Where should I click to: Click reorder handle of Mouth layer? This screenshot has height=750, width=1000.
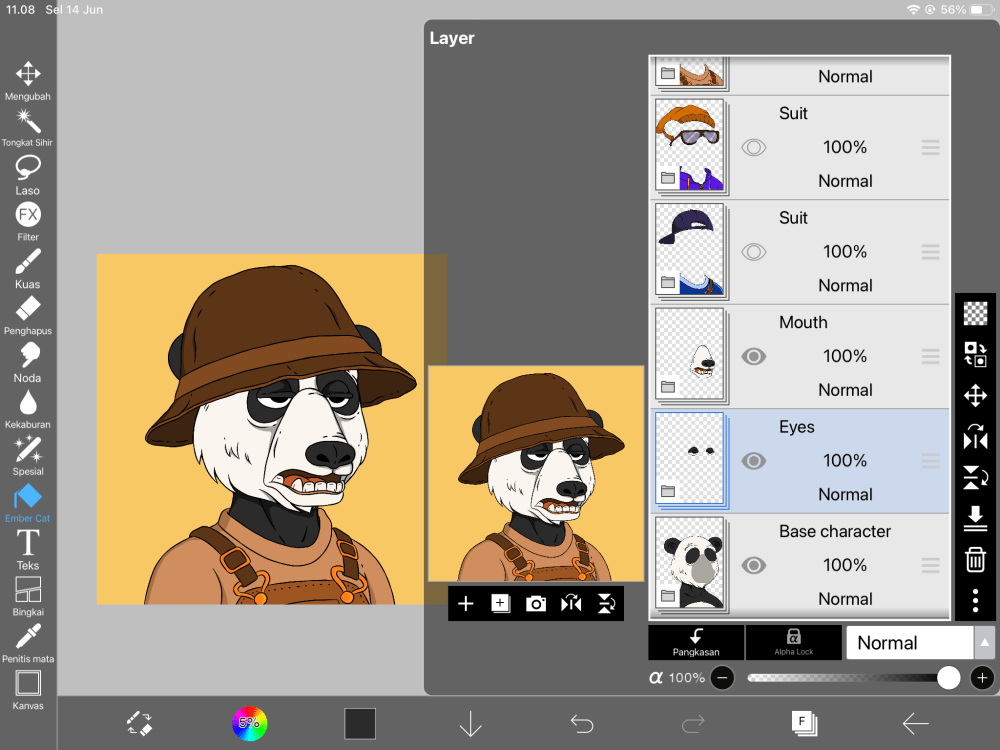point(930,357)
